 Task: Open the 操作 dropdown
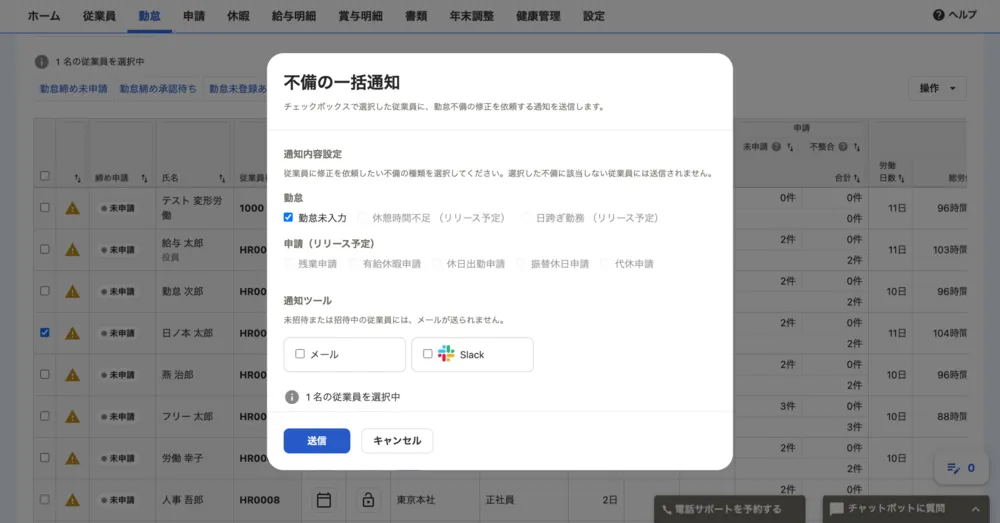(937, 88)
